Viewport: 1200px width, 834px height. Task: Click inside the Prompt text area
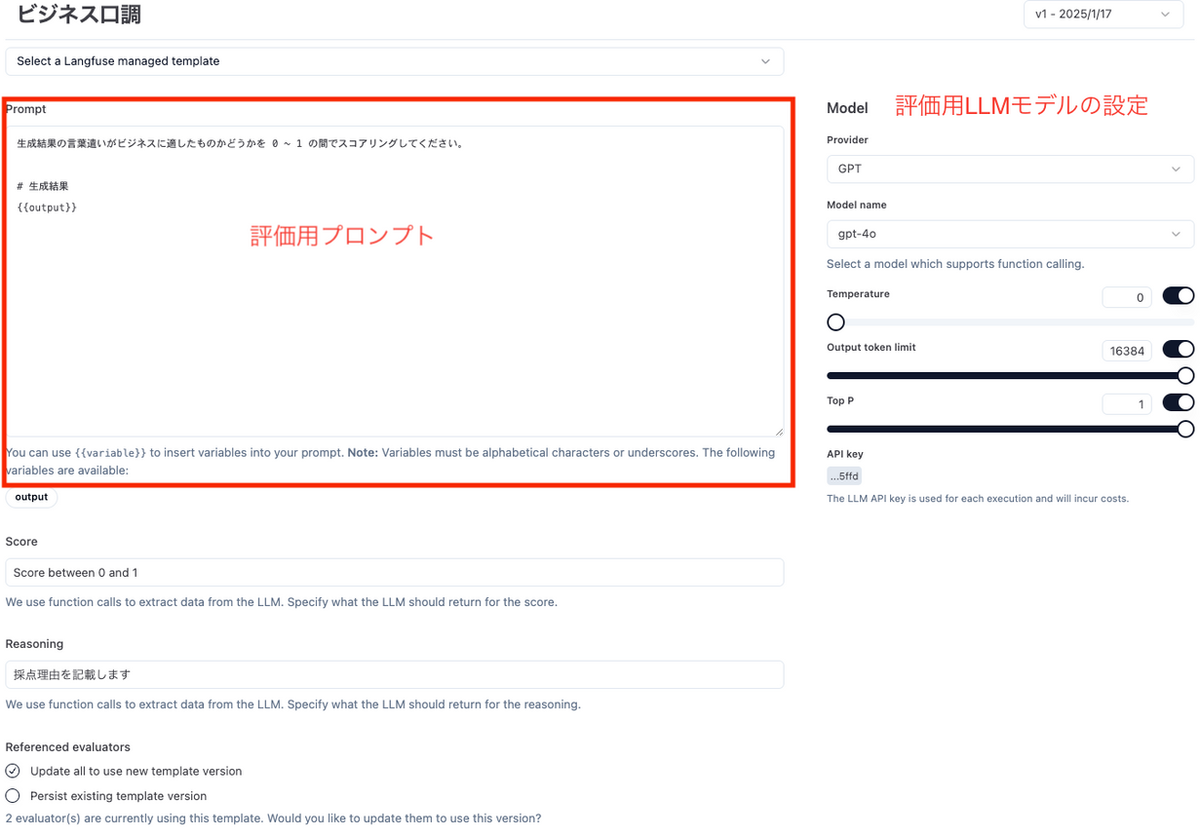[390, 280]
